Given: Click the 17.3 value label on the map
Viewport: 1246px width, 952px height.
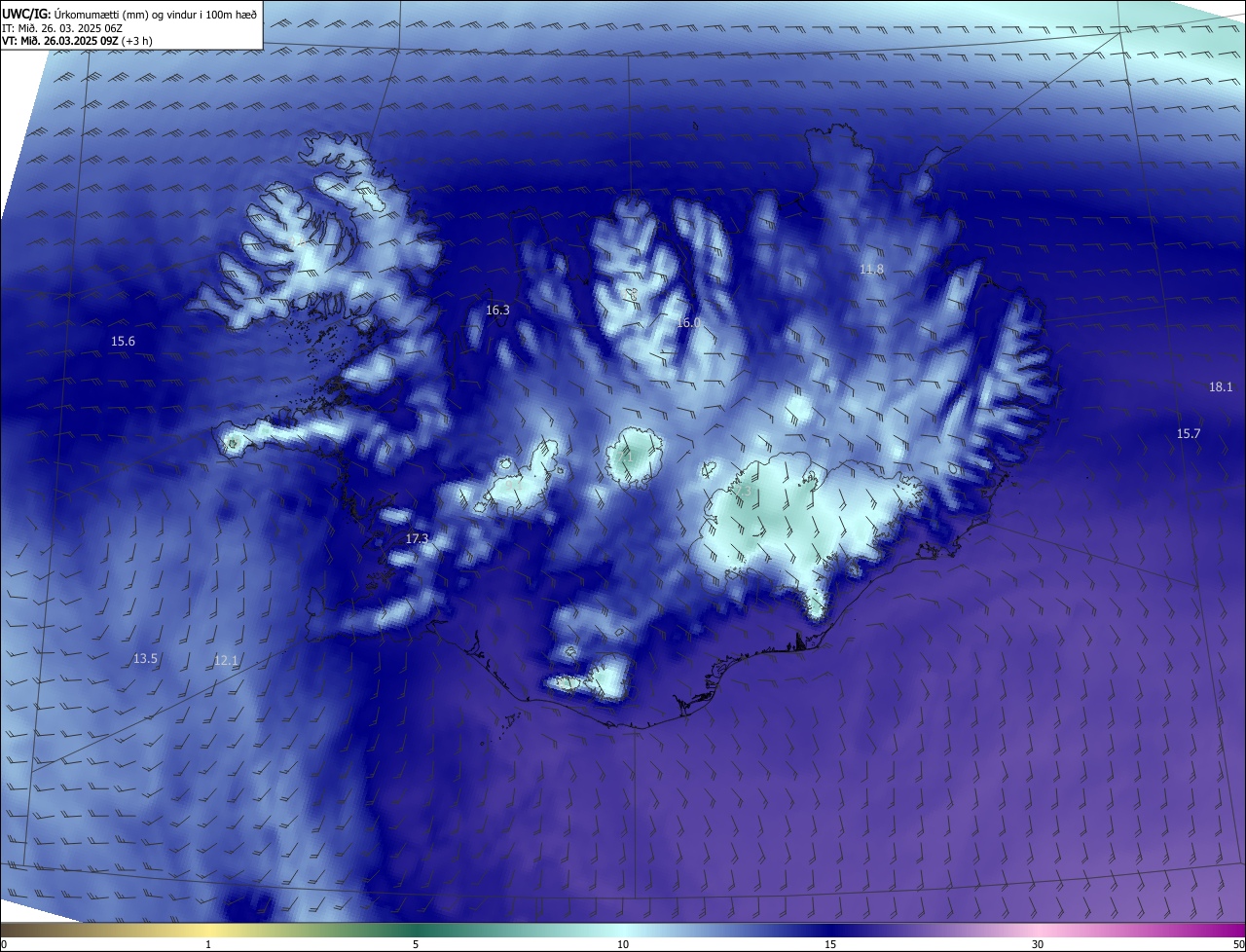Looking at the screenshot, I should pyautogui.click(x=417, y=539).
